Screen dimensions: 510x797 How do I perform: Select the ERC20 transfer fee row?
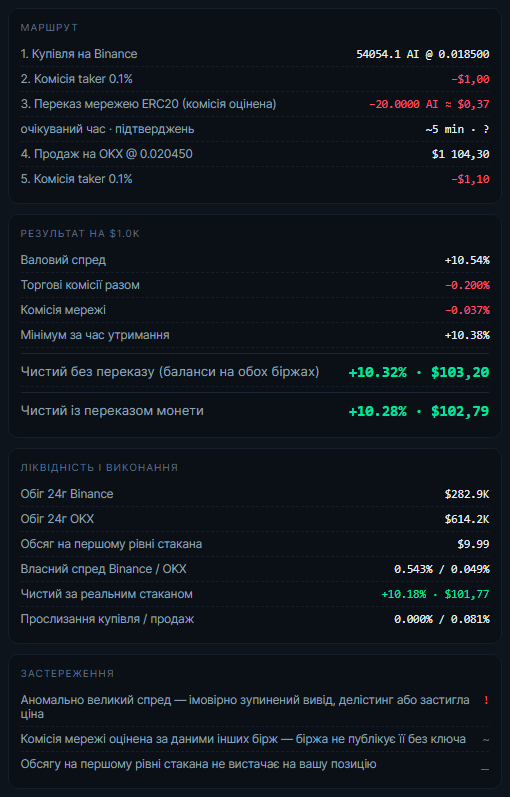pyautogui.click(x=255, y=104)
